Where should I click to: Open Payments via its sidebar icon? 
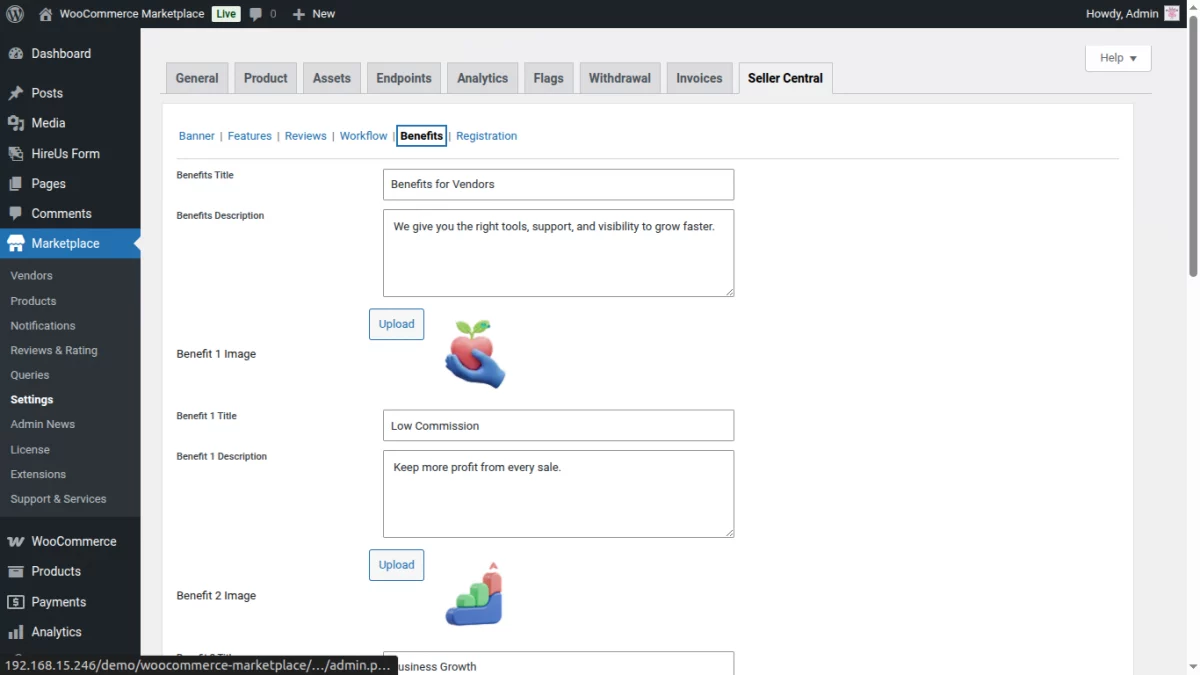click(16, 602)
